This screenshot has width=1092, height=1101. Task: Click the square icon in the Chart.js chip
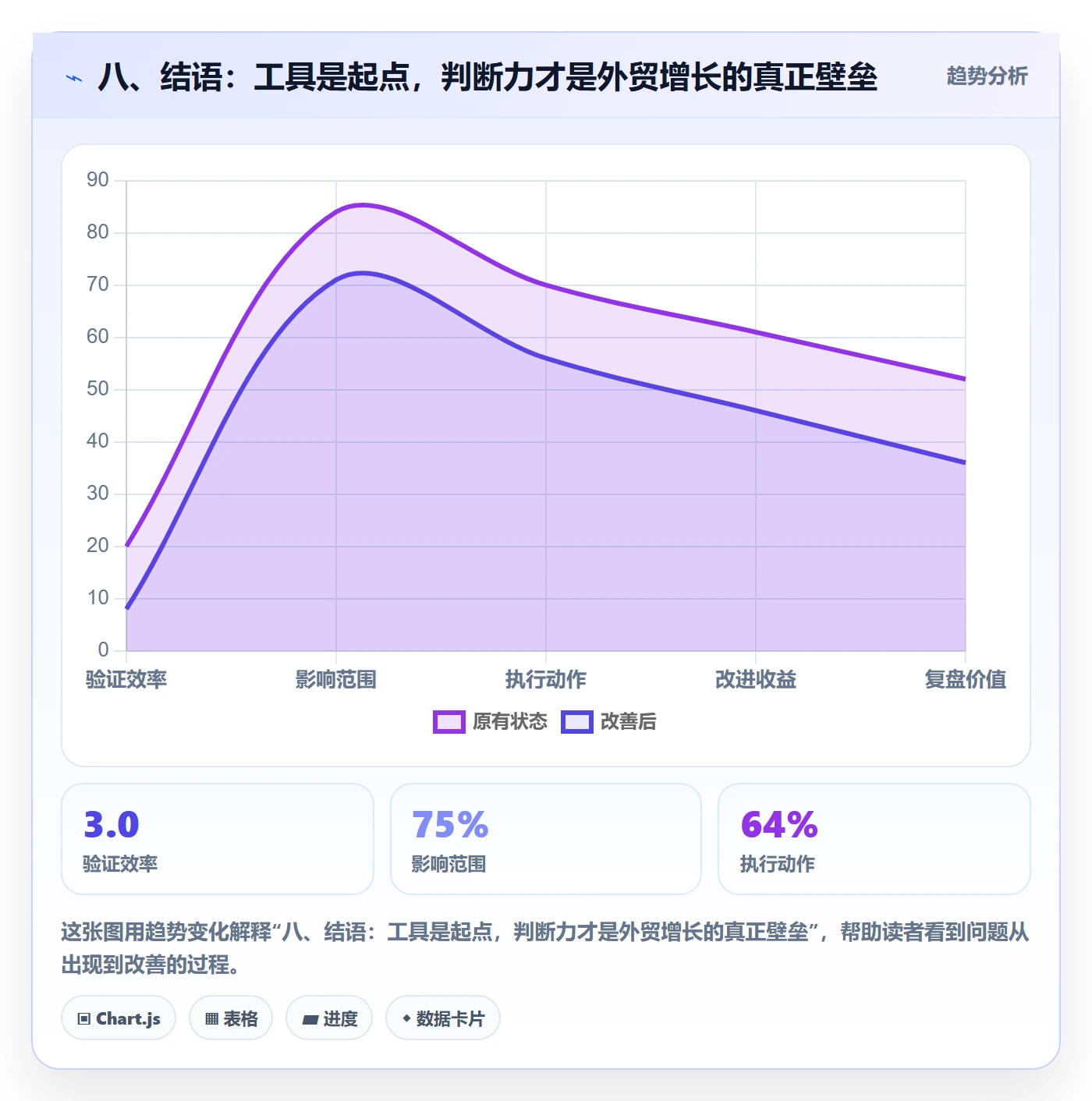point(84,1018)
